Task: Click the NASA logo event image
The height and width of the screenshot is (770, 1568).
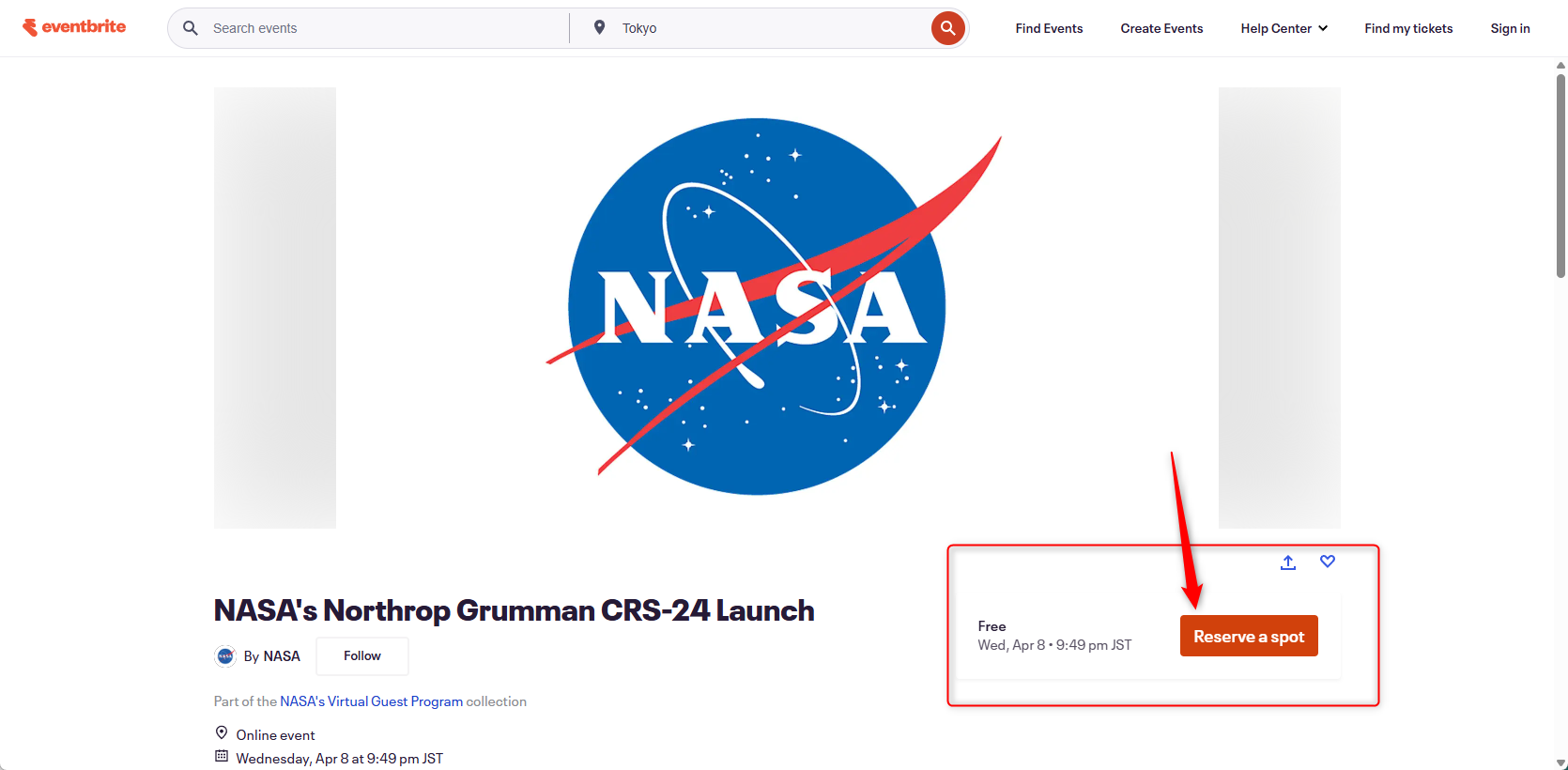Action: (776, 307)
